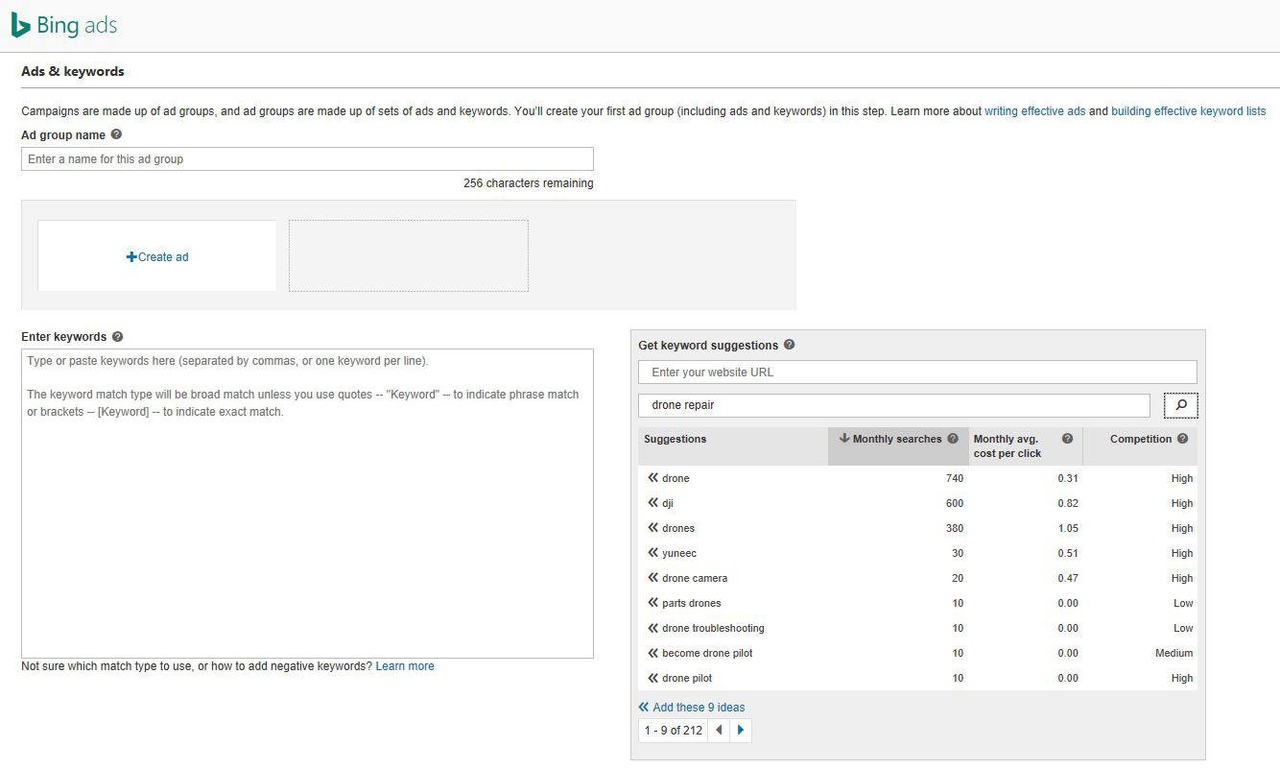Open help icon beside Ad group name
The height and width of the screenshot is (770, 1280).
click(x=116, y=134)
